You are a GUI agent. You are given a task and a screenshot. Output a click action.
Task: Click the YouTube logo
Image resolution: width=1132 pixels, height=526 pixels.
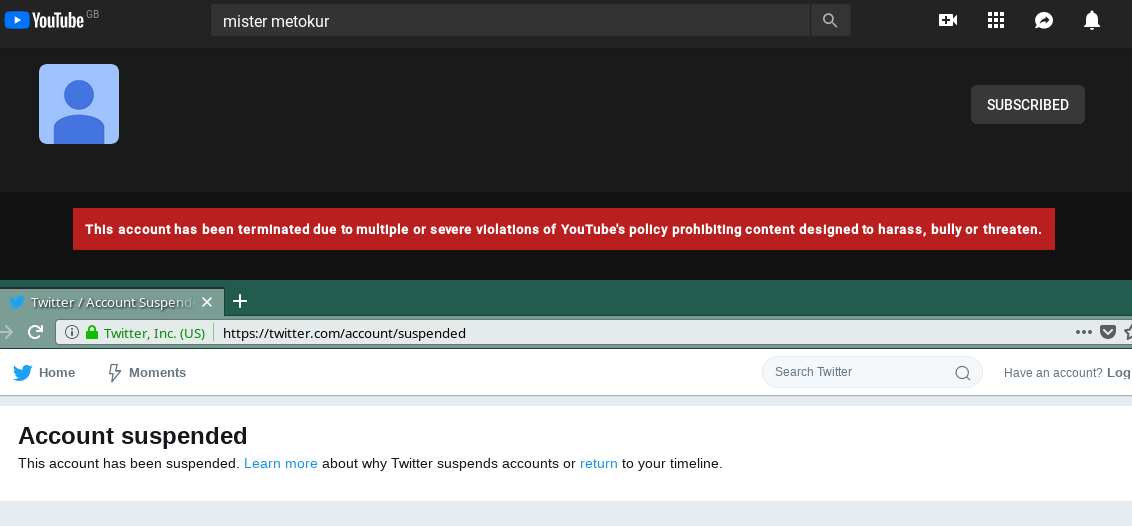45,20
